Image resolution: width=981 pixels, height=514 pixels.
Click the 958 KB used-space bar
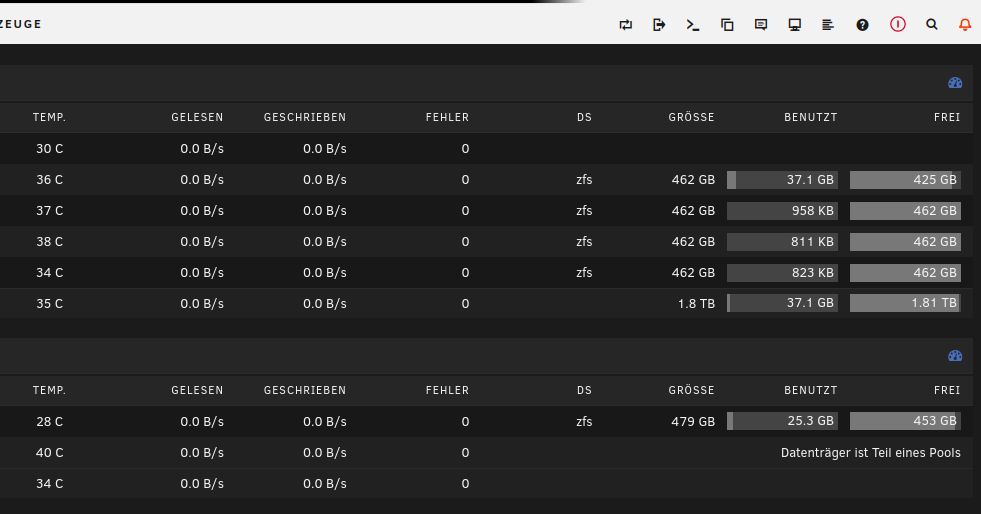pos(782,211)
